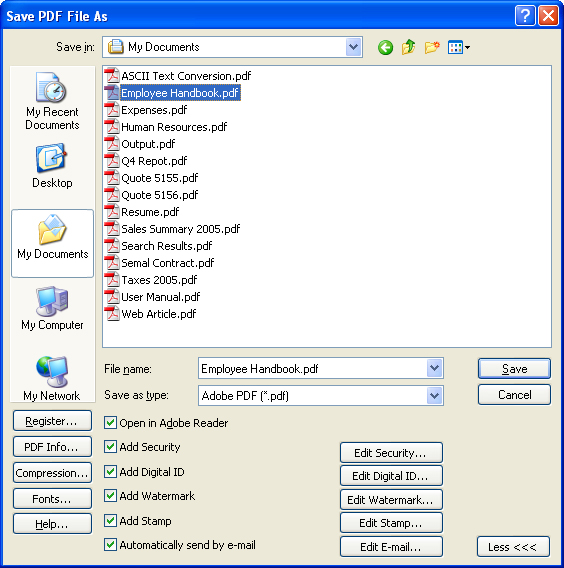The height and width of the screenshot is (568, 564).
Task: Select Desktop in the places bar
Action: [52, 166]
